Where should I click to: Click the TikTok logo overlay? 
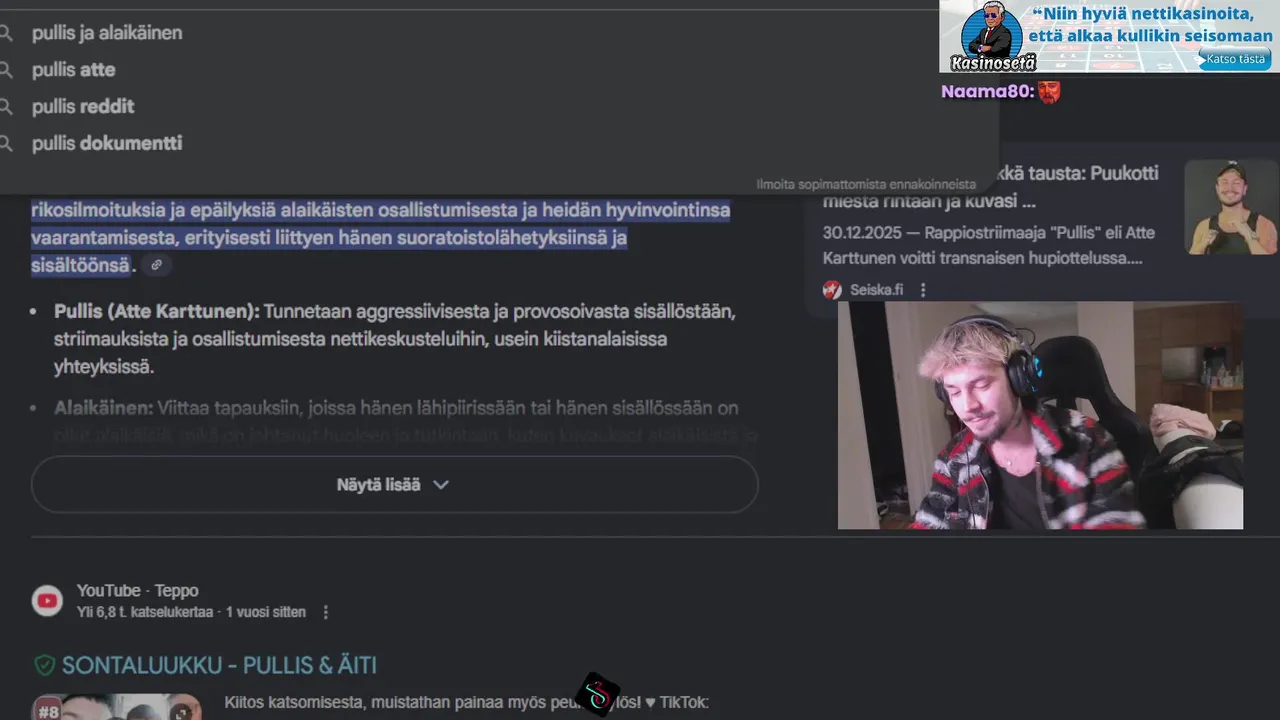[x=598, y=695]
